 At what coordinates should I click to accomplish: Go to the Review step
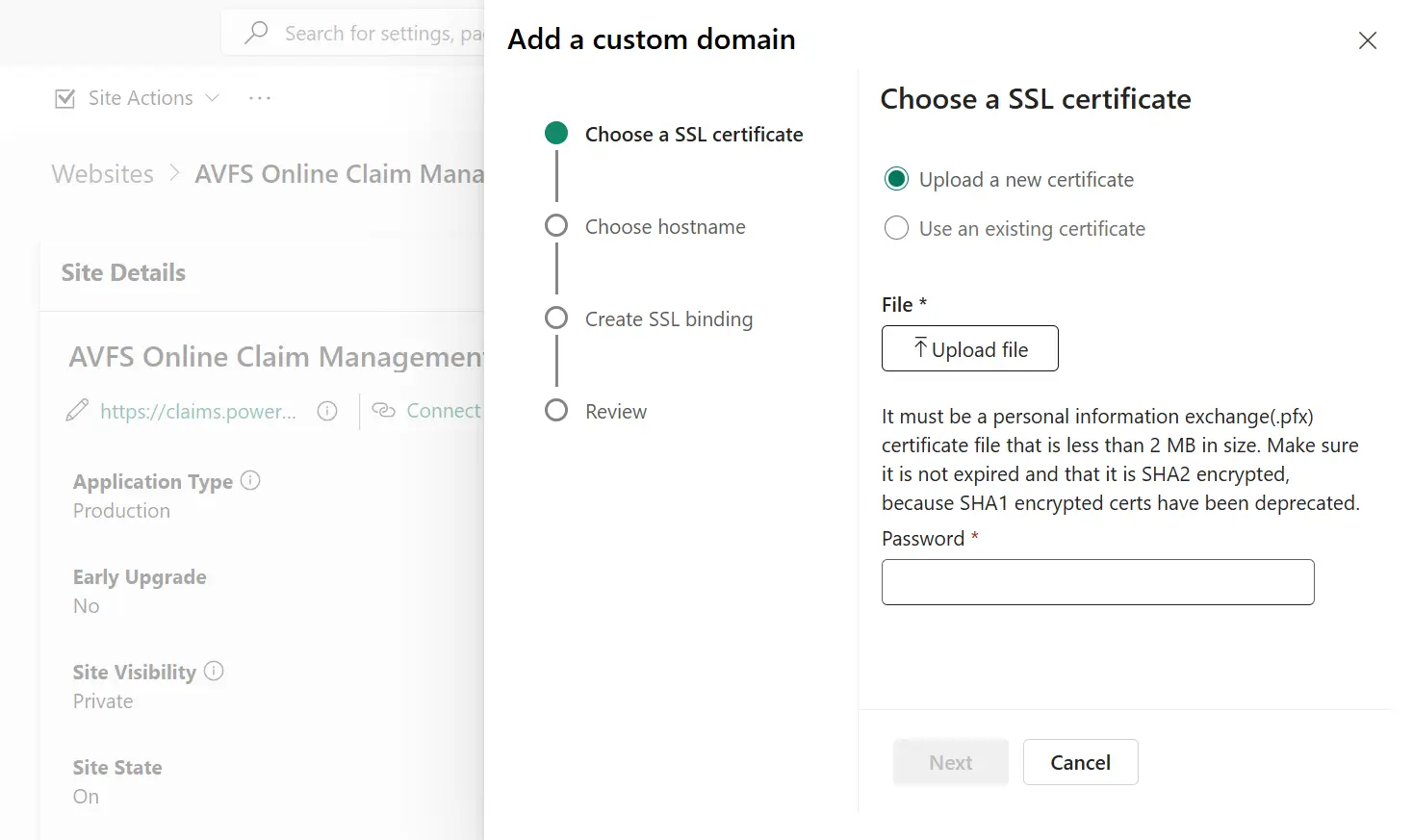pyautogui.click(x=615, y=411)
